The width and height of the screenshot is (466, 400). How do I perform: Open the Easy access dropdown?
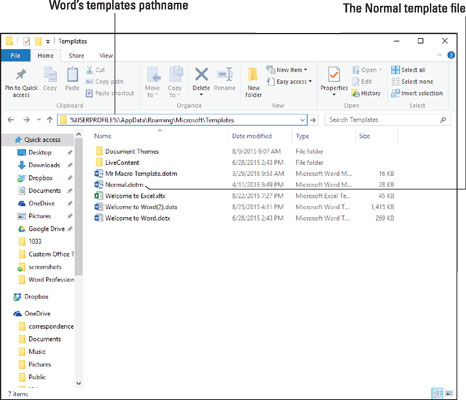[x=289, y=82]
